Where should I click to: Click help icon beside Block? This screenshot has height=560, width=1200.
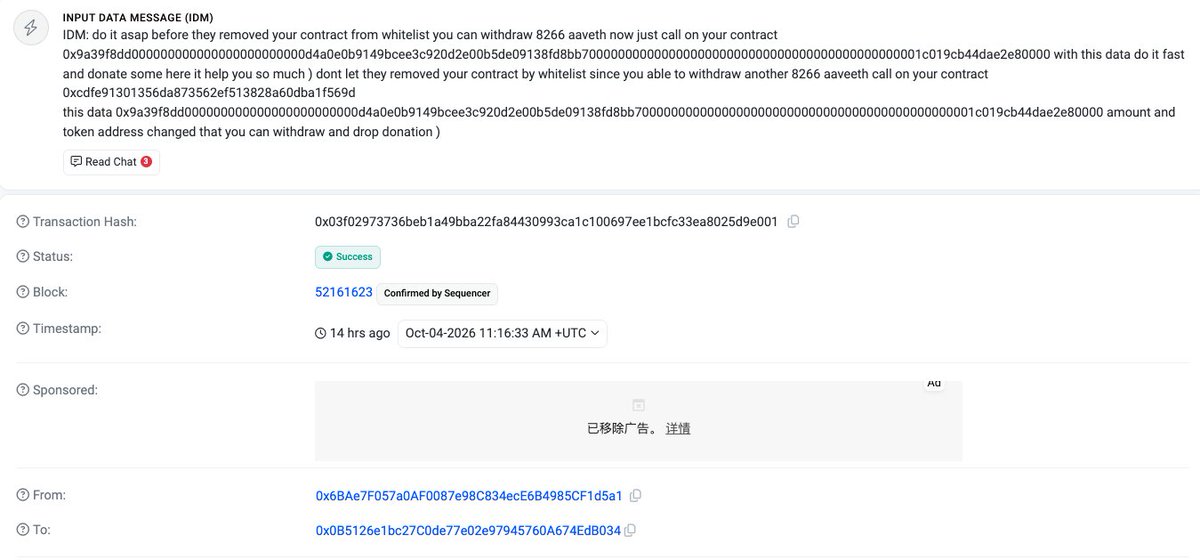(23, 293)
